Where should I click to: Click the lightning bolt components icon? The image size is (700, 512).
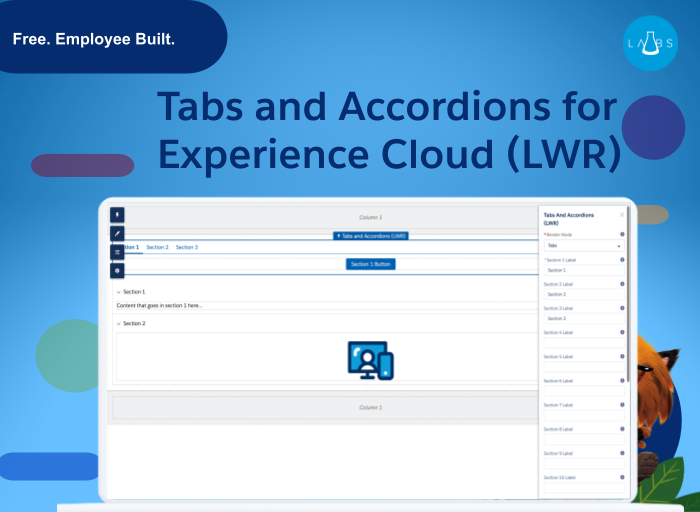coord(117,214)
